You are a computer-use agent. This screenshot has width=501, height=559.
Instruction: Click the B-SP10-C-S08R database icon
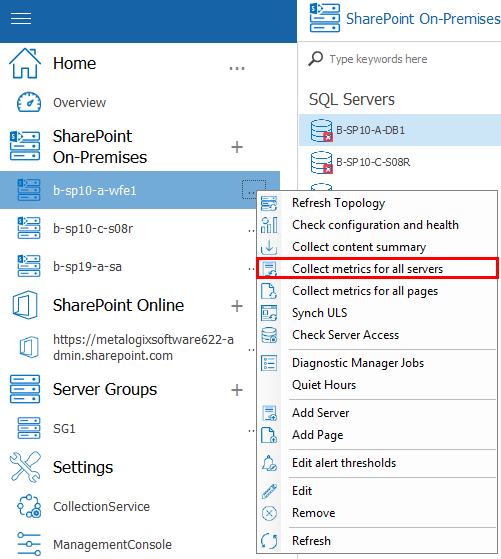coord(322,162)
